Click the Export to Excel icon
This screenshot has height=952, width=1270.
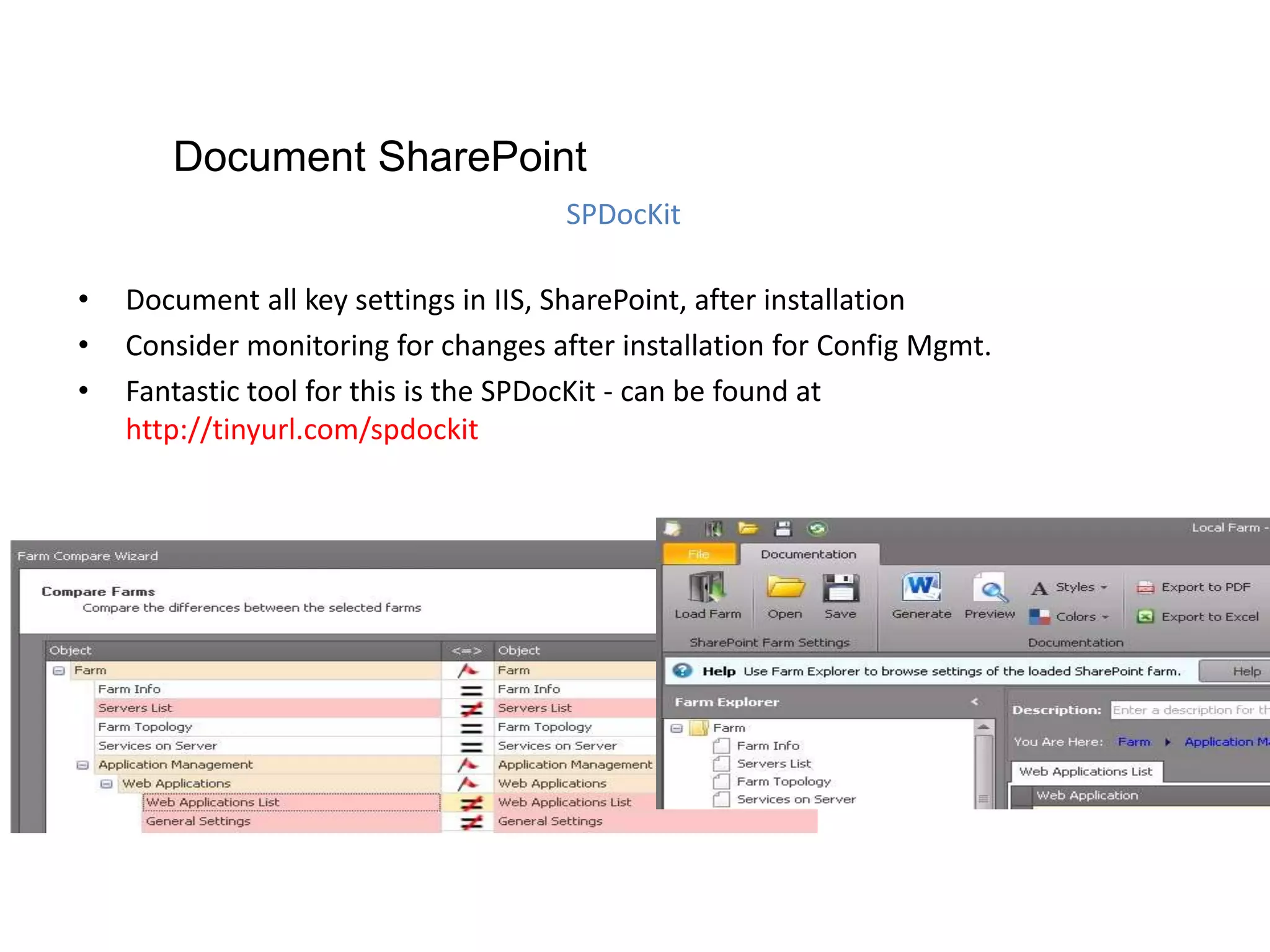[1145, 617]
